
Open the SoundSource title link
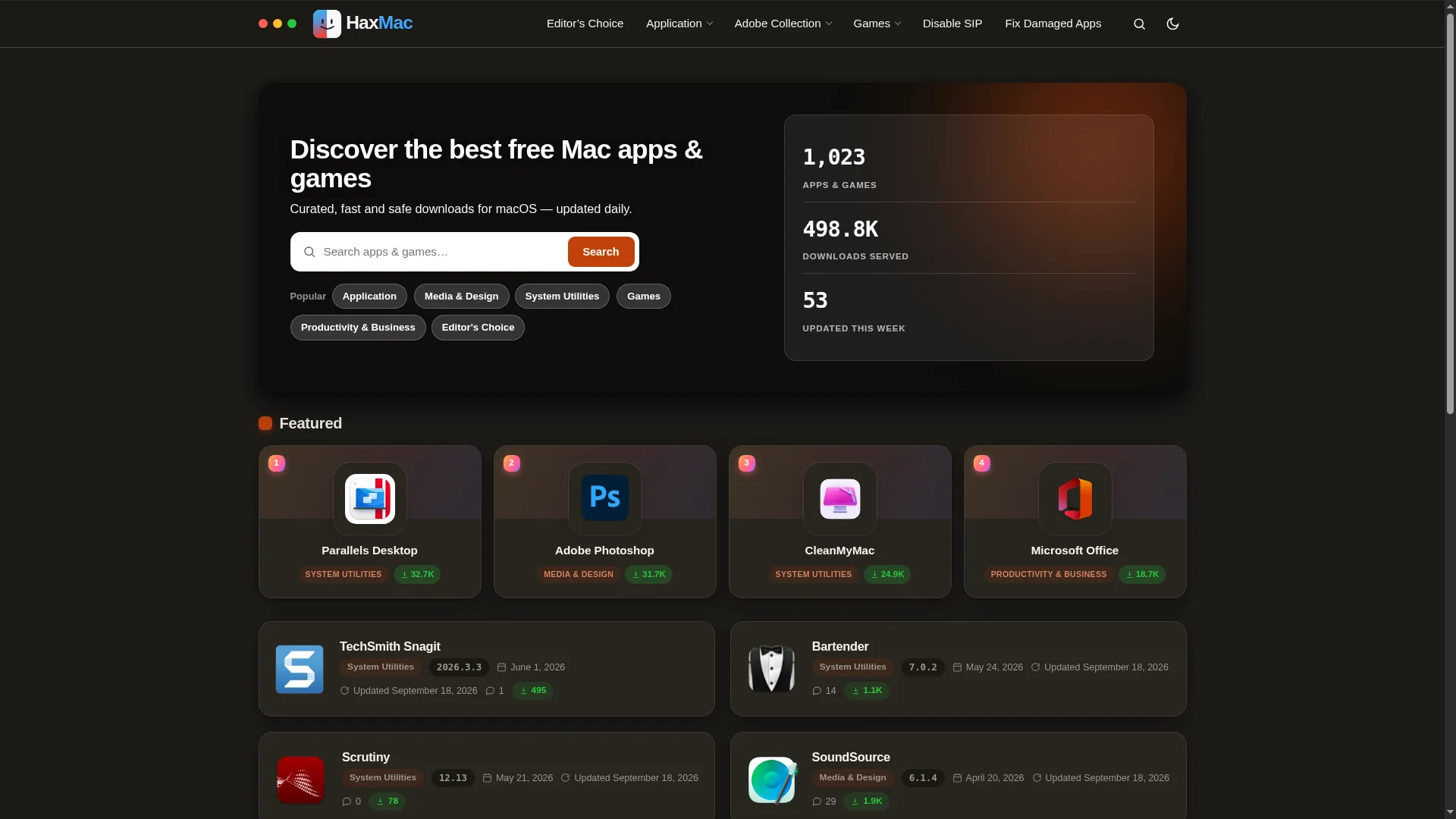tap(851, 757)
